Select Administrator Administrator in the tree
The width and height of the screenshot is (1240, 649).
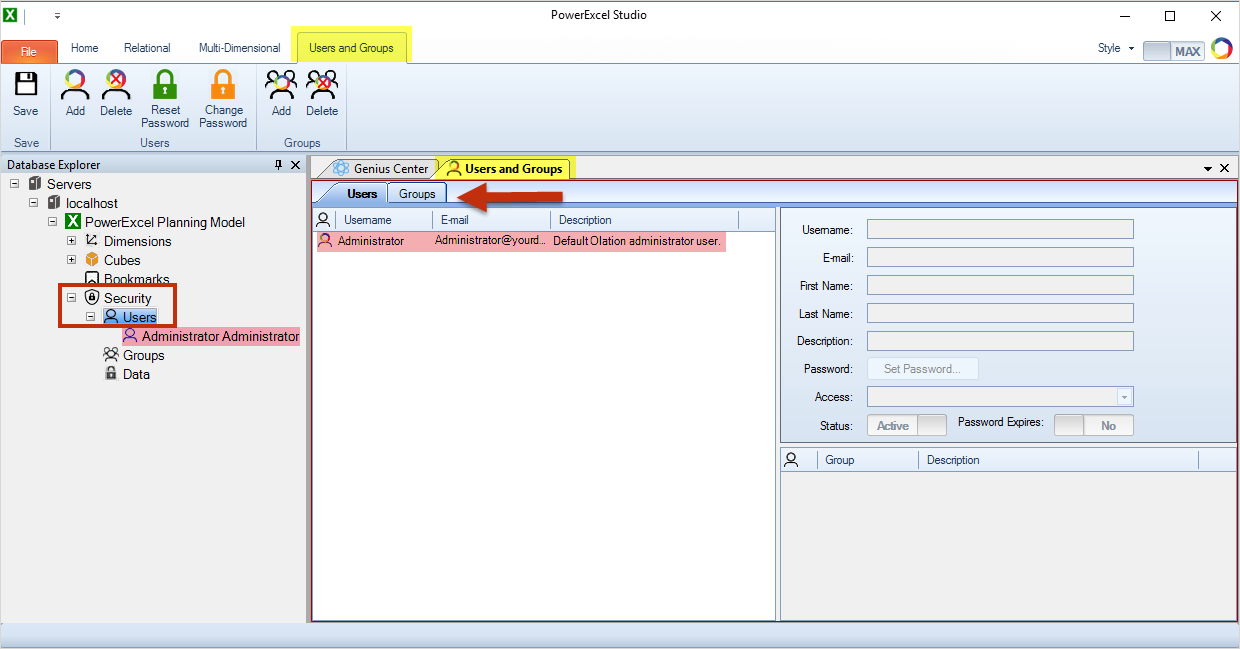220,336
